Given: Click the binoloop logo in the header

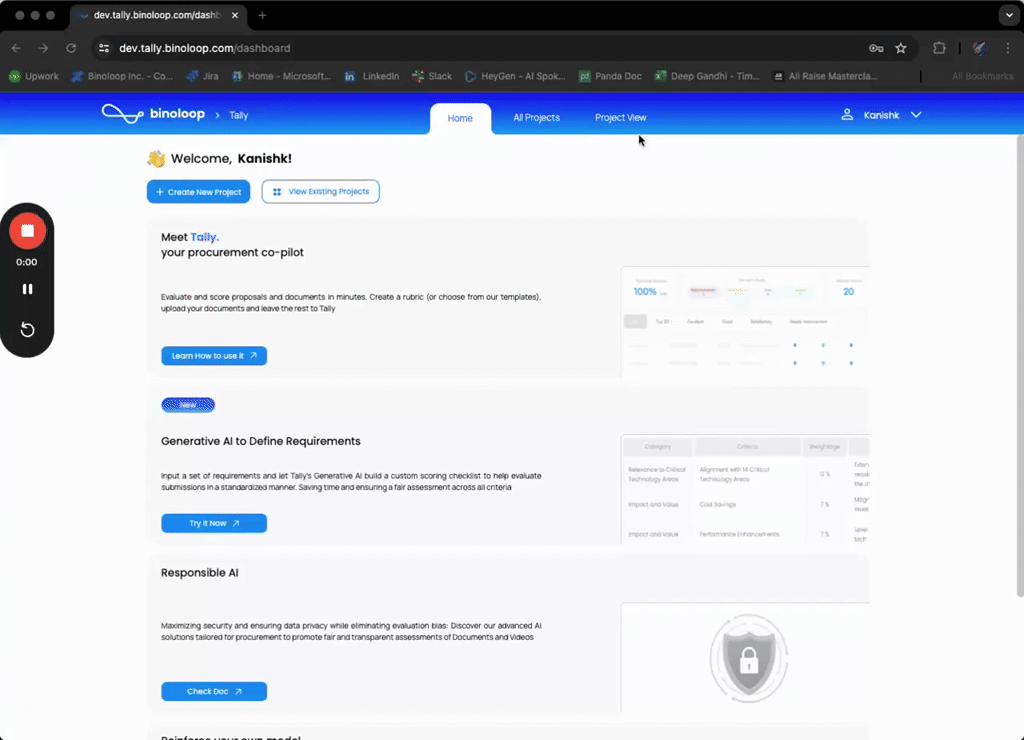Looking at the screenshot, I should coord(153,114).
